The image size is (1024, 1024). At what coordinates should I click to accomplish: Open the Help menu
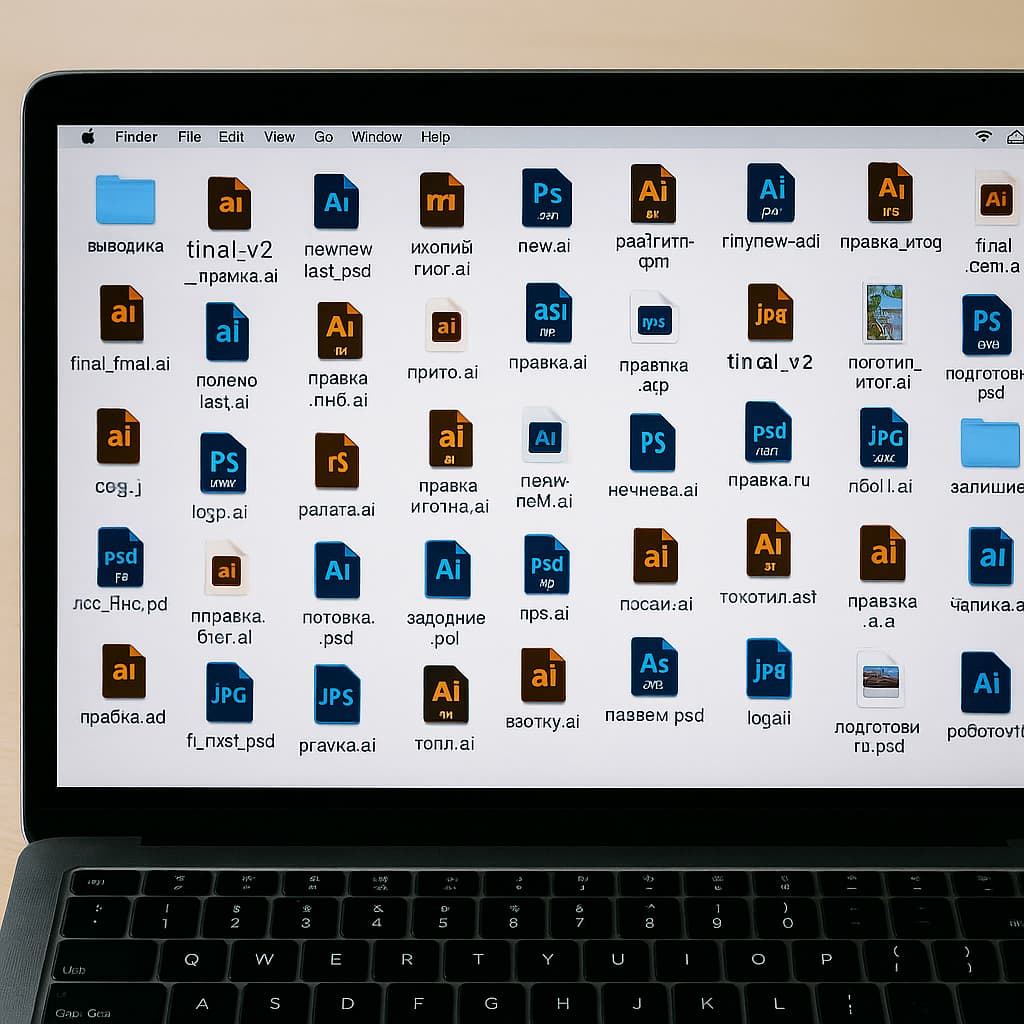coord(436,137)
